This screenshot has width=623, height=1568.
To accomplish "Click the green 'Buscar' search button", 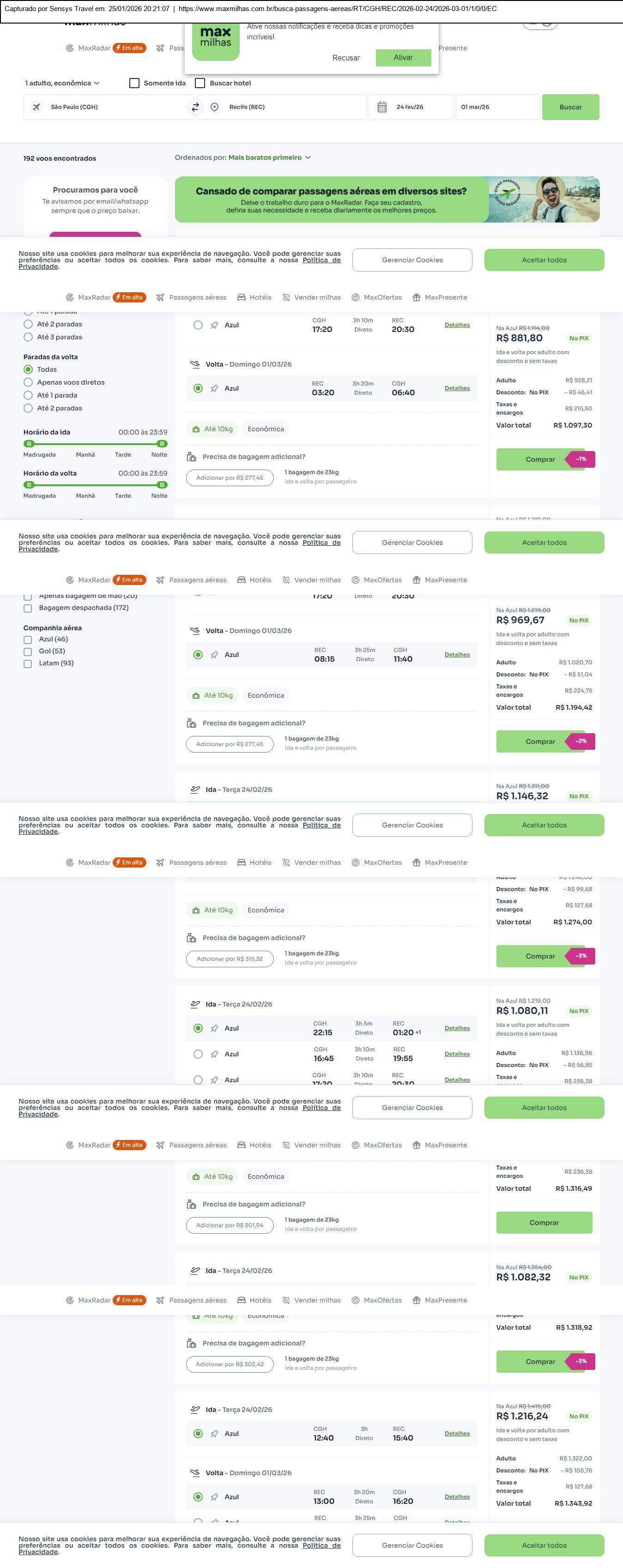I will (570, 107).
